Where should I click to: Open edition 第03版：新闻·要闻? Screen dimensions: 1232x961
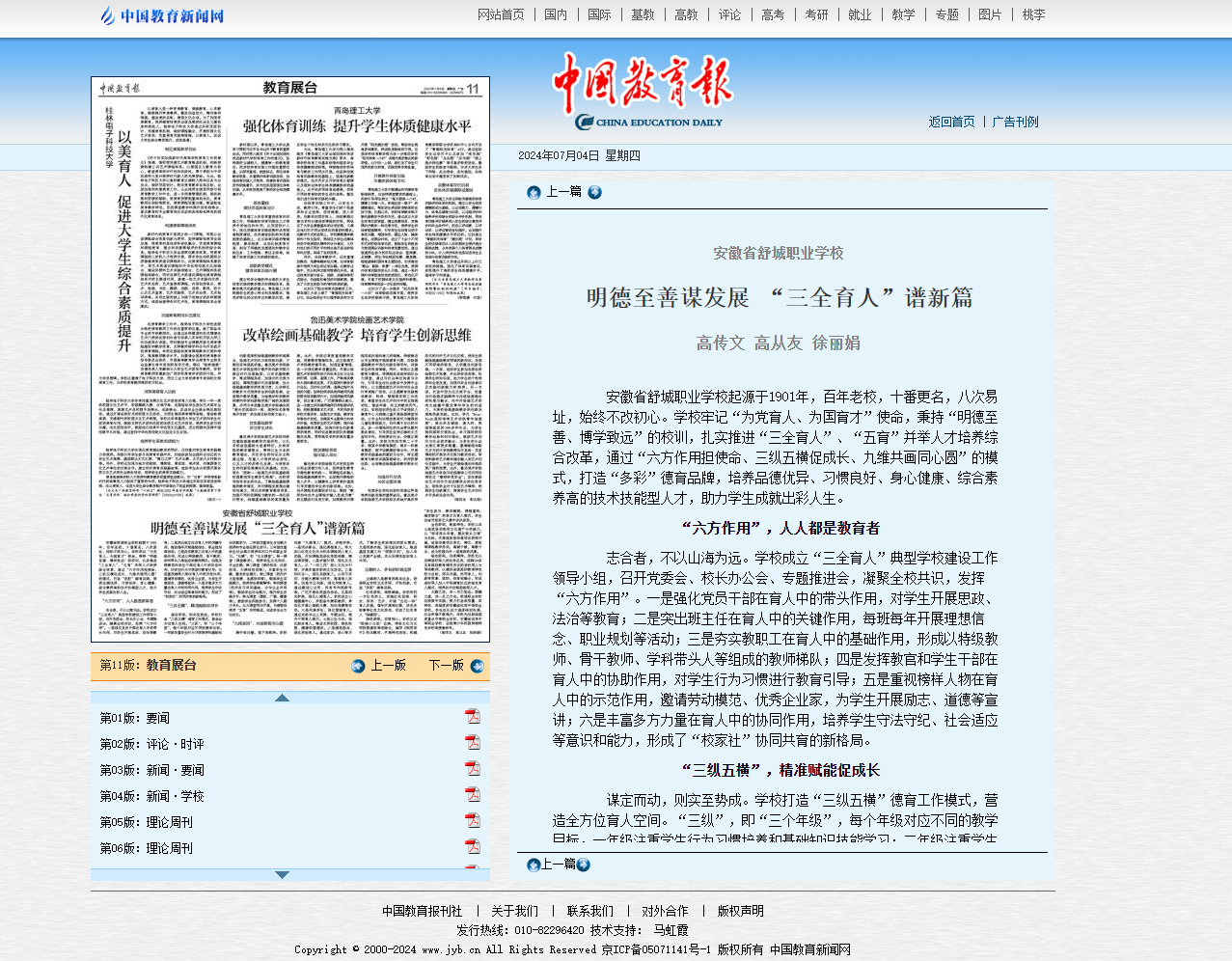point(152,770)
